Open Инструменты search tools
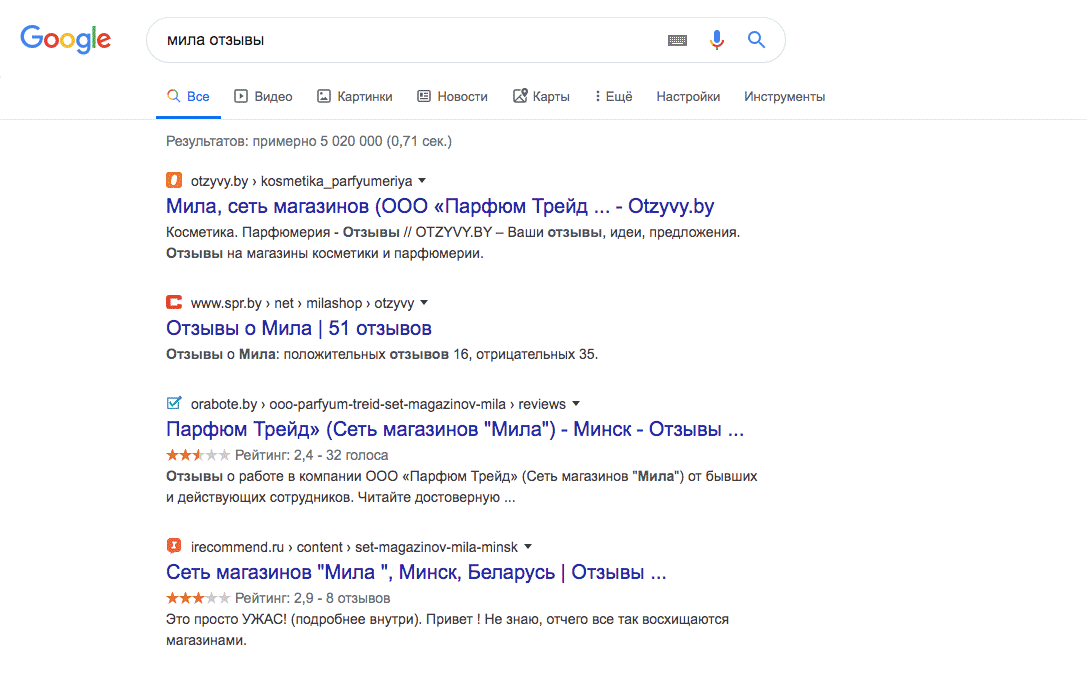Screen dimensions: 1087x676 (x=785, y=96)
